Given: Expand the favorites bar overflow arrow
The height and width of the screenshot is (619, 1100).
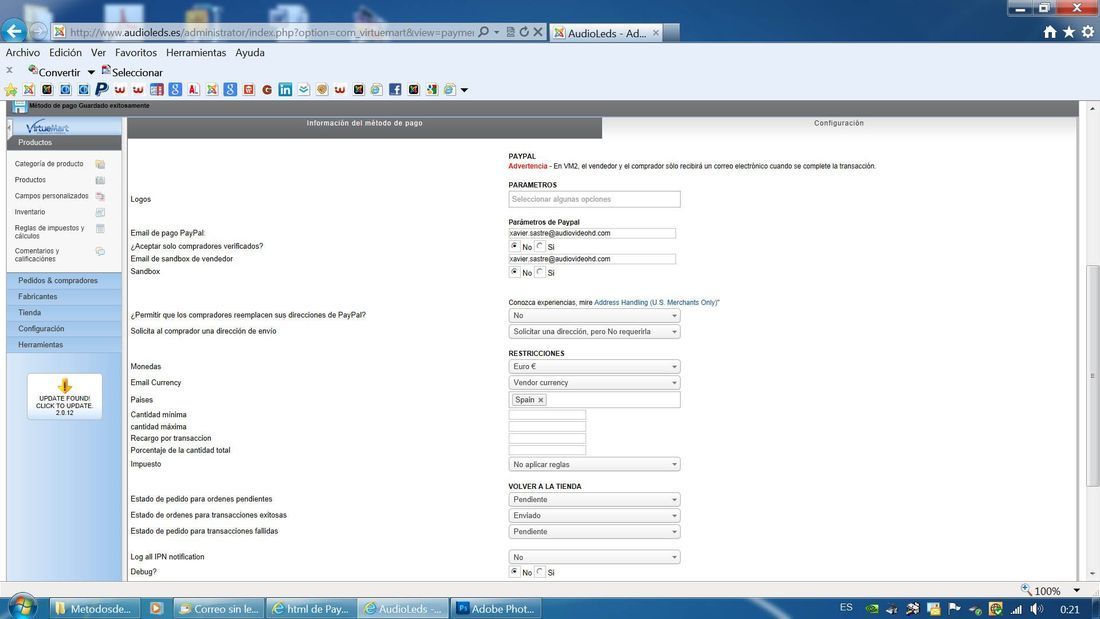Looking at the screenshot, I should 464,90.
